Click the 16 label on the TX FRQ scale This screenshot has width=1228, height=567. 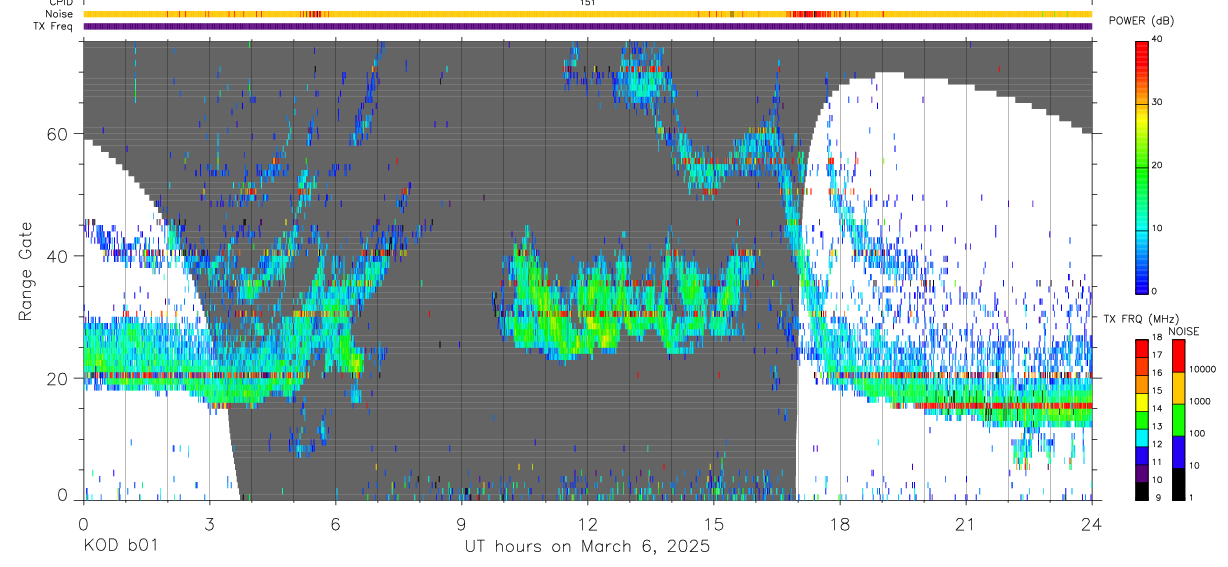click(1158, 373)
